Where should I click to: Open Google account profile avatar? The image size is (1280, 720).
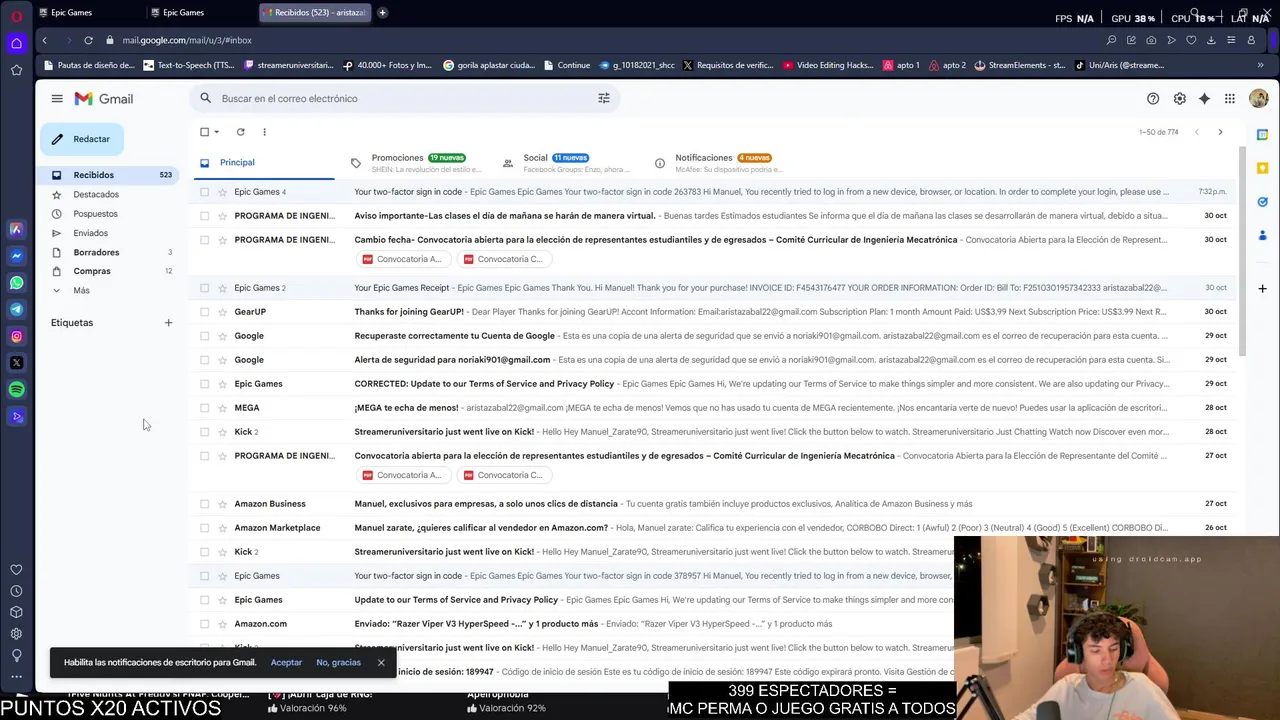pyautogui.click(x=1259, y=98)
